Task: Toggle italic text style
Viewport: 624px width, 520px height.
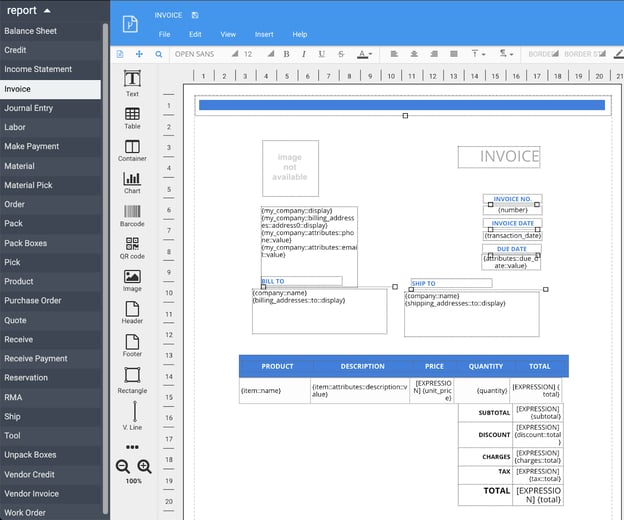Action: coord(304,54)
